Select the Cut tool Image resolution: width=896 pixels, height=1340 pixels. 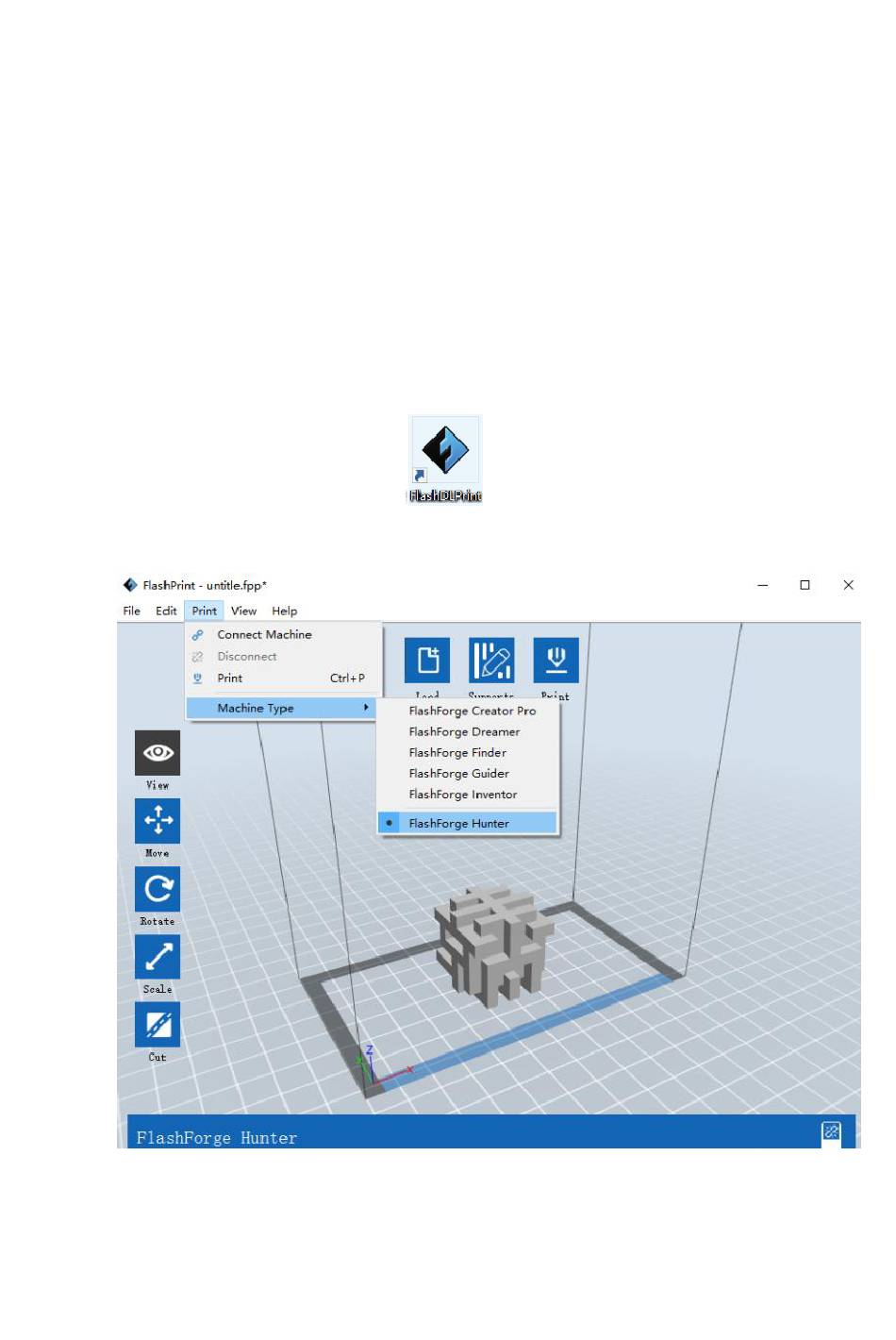pos(158,1025)
